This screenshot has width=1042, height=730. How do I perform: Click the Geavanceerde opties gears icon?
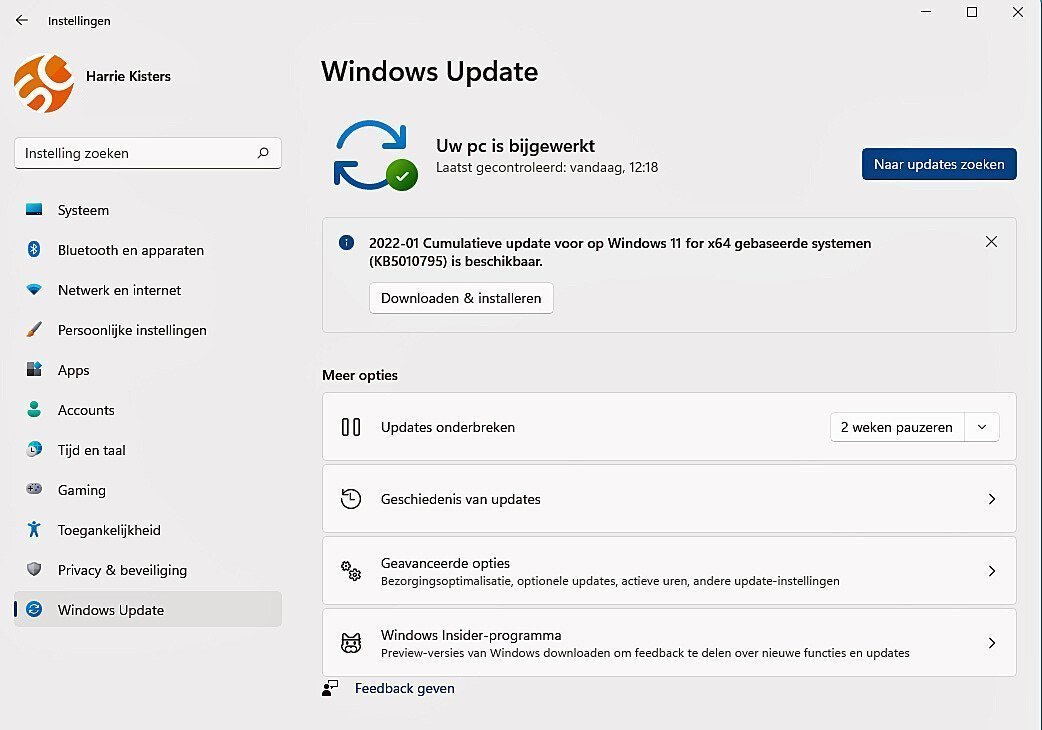coord(351,570)
